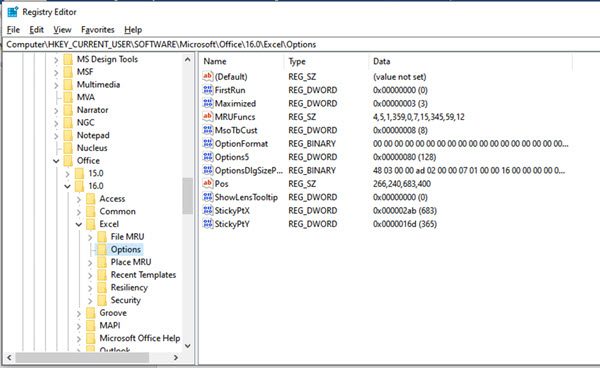Click the Pos string value icon
Screen dimensions: 600x368
(208, 184)
